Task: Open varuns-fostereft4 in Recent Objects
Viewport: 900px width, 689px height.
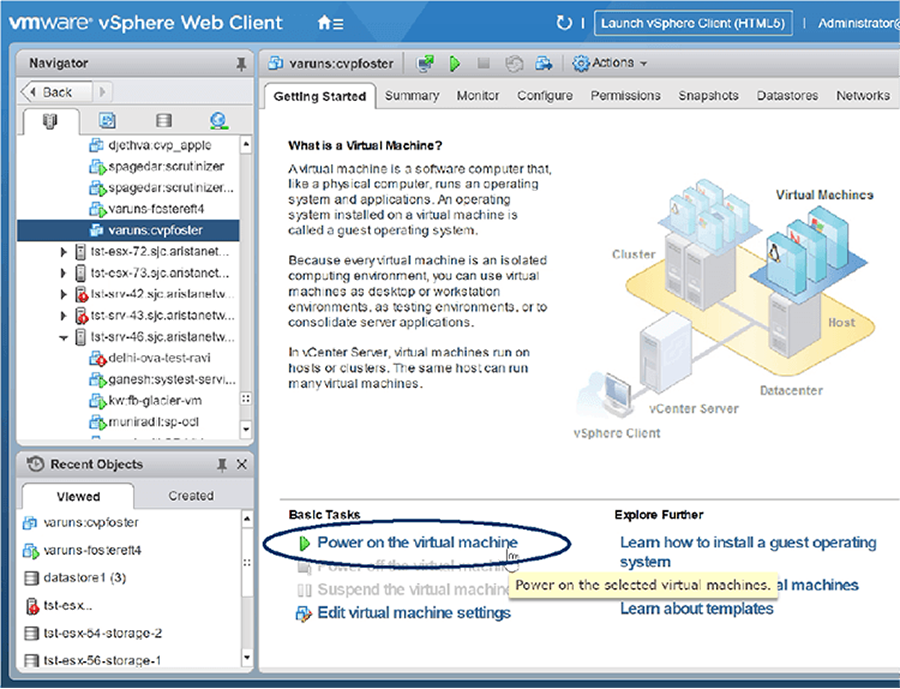Action: point(92,550)
